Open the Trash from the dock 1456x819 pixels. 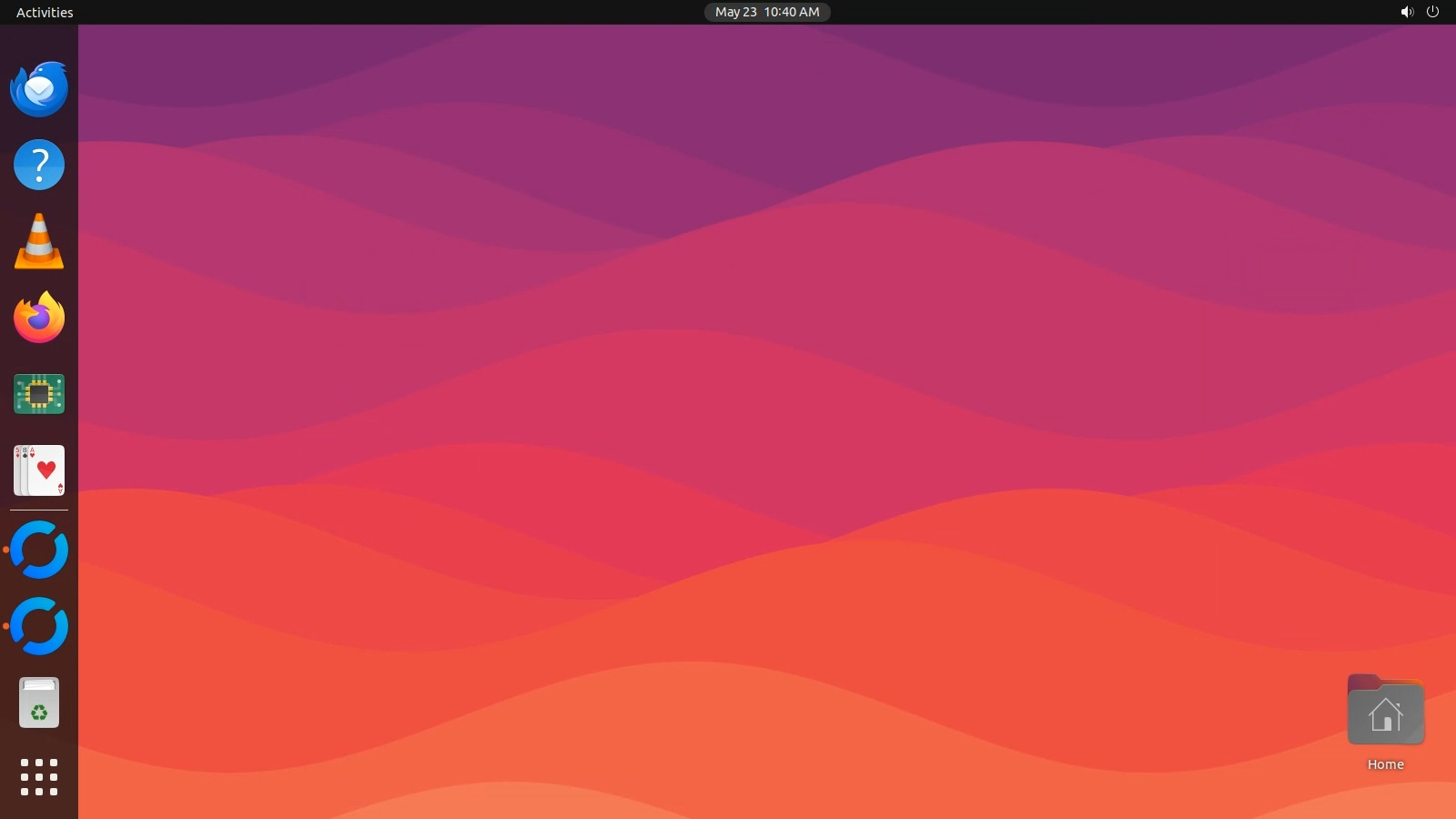(x=39, y=703)
